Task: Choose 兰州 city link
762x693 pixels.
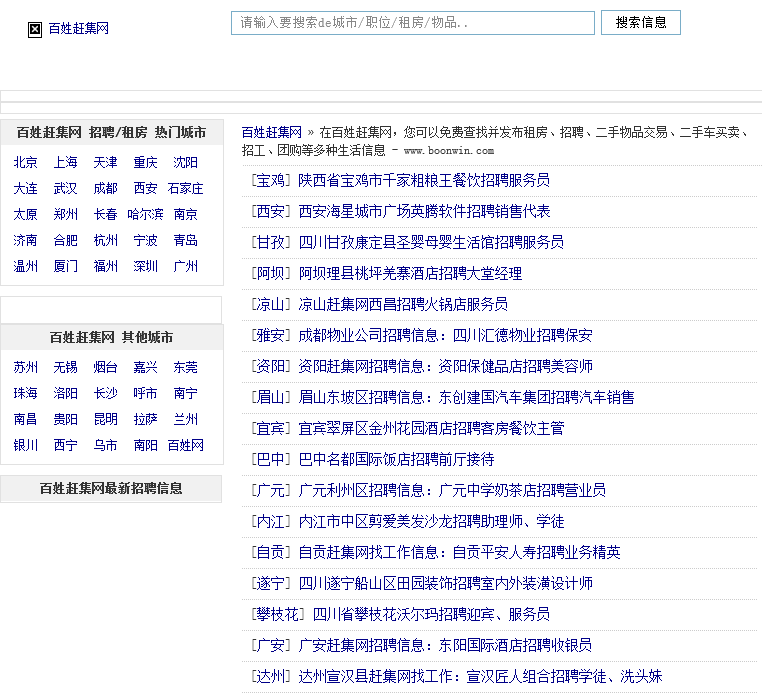Action: click(x=185, y=419)
